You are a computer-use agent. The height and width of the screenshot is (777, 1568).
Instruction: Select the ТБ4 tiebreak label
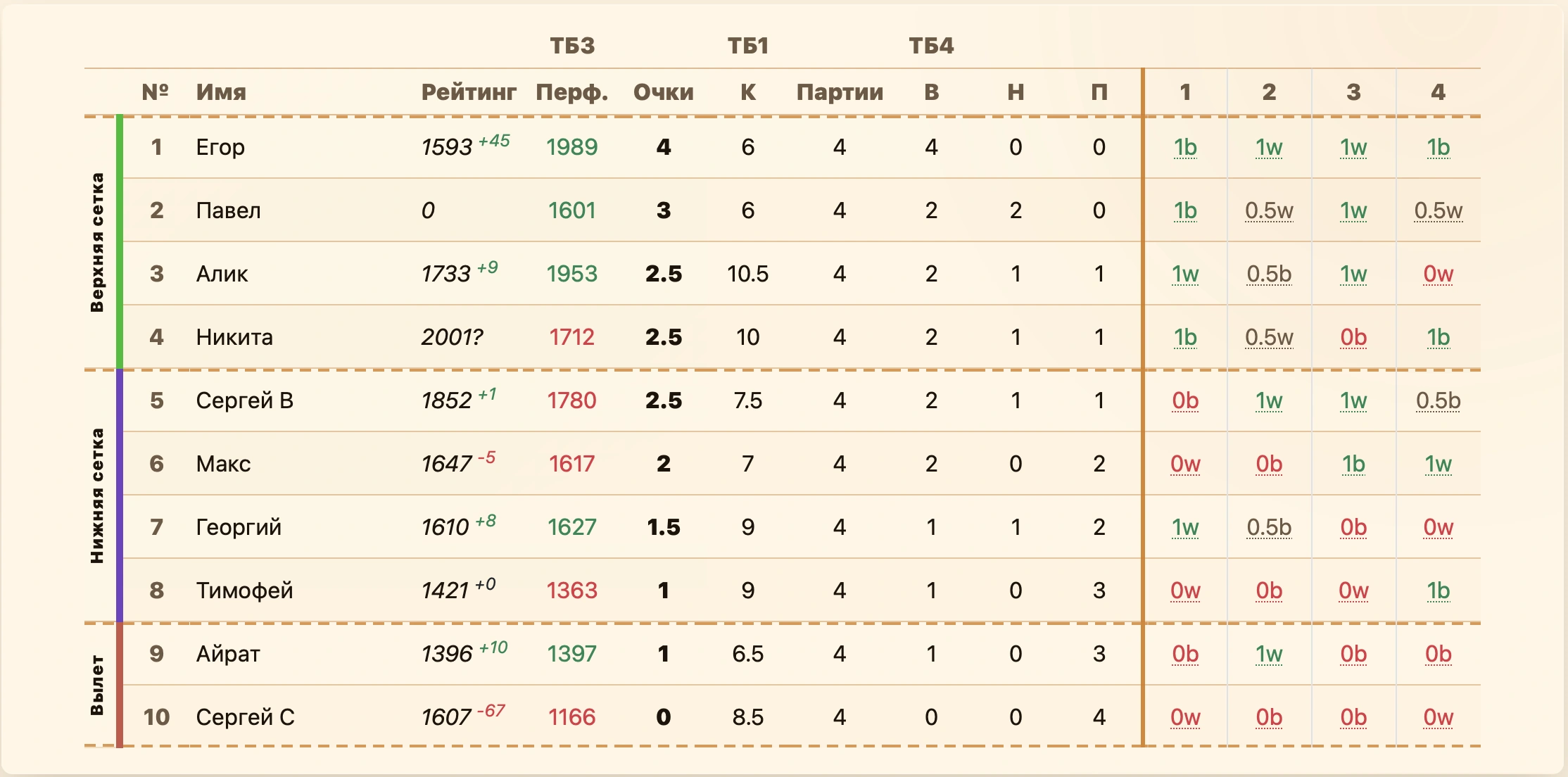pyautogui.click(x=931, y=46)
